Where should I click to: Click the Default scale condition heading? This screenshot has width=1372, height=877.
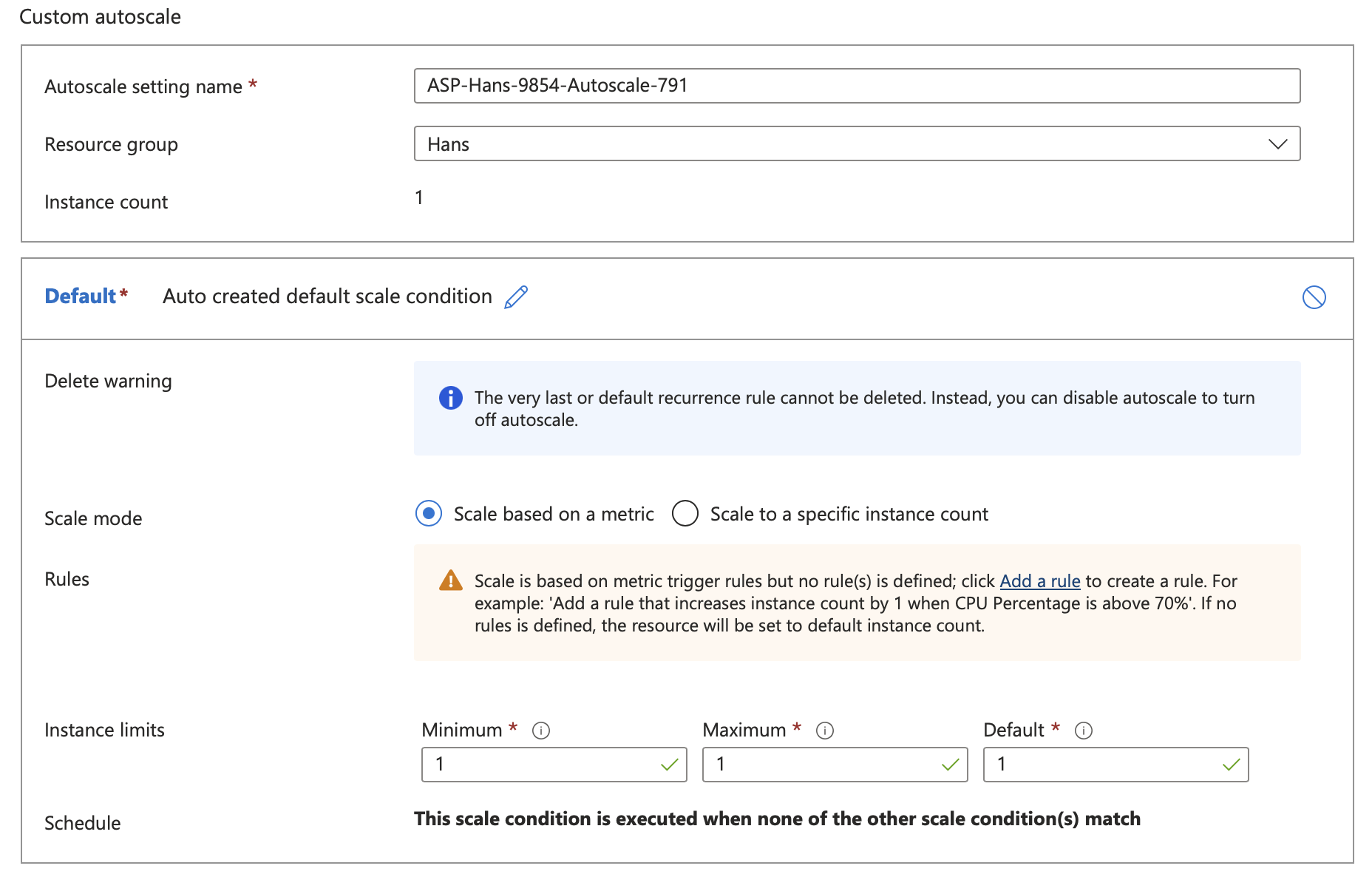[x=80, y=297]
